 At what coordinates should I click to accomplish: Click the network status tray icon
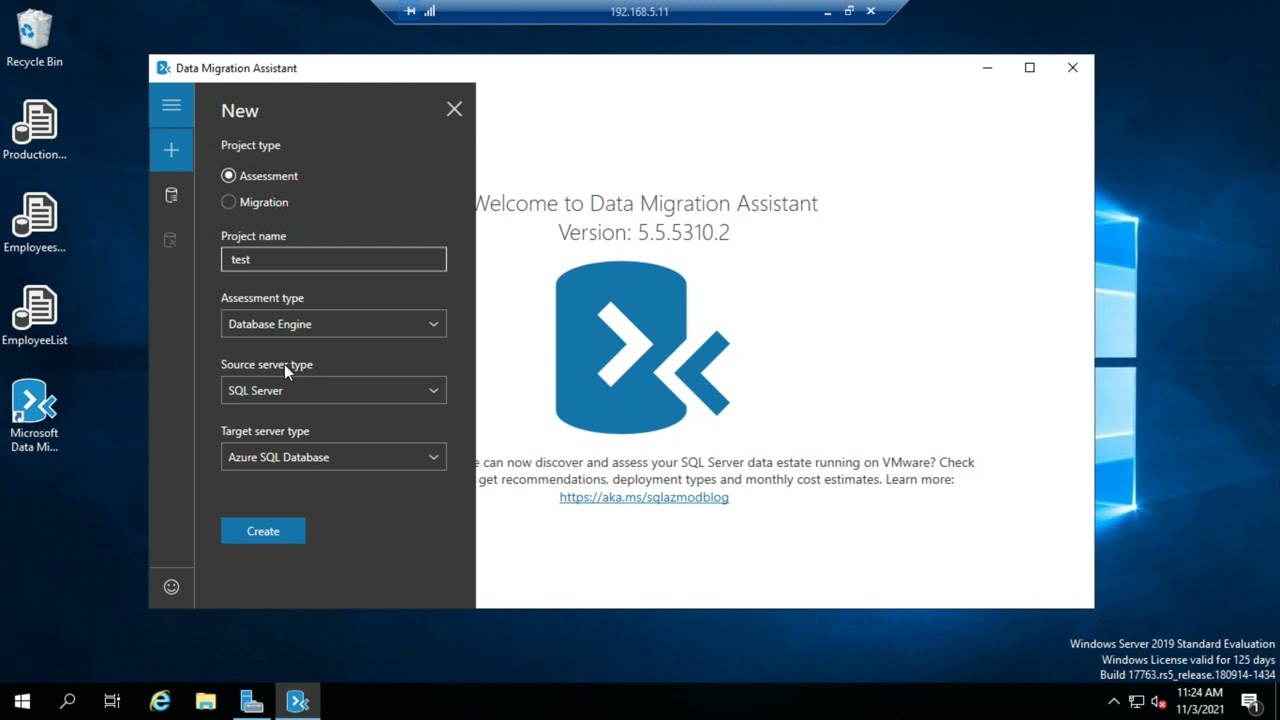(1137, 702)
